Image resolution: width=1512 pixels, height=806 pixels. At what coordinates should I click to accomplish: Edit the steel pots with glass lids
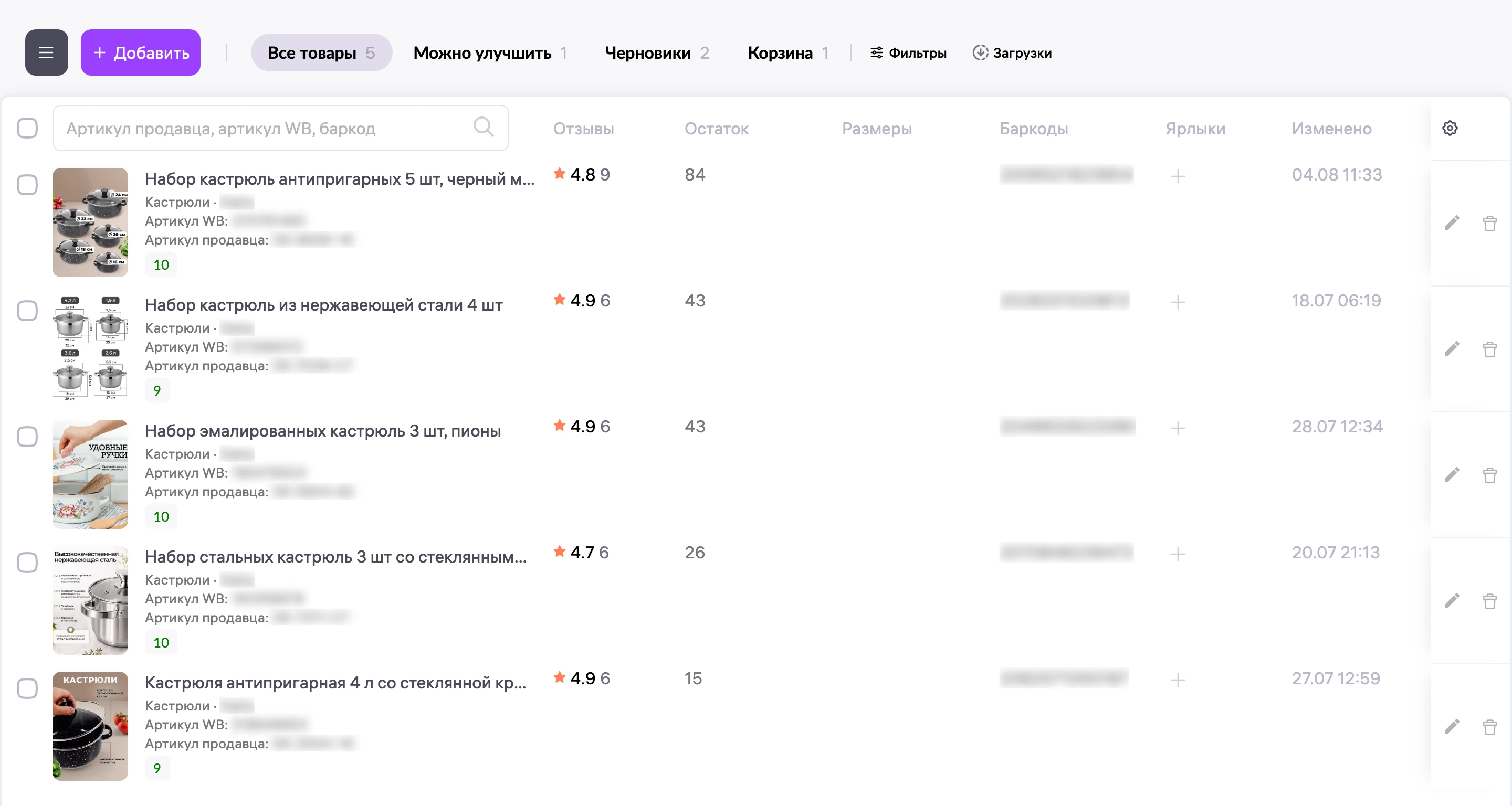click(1452, 601)
